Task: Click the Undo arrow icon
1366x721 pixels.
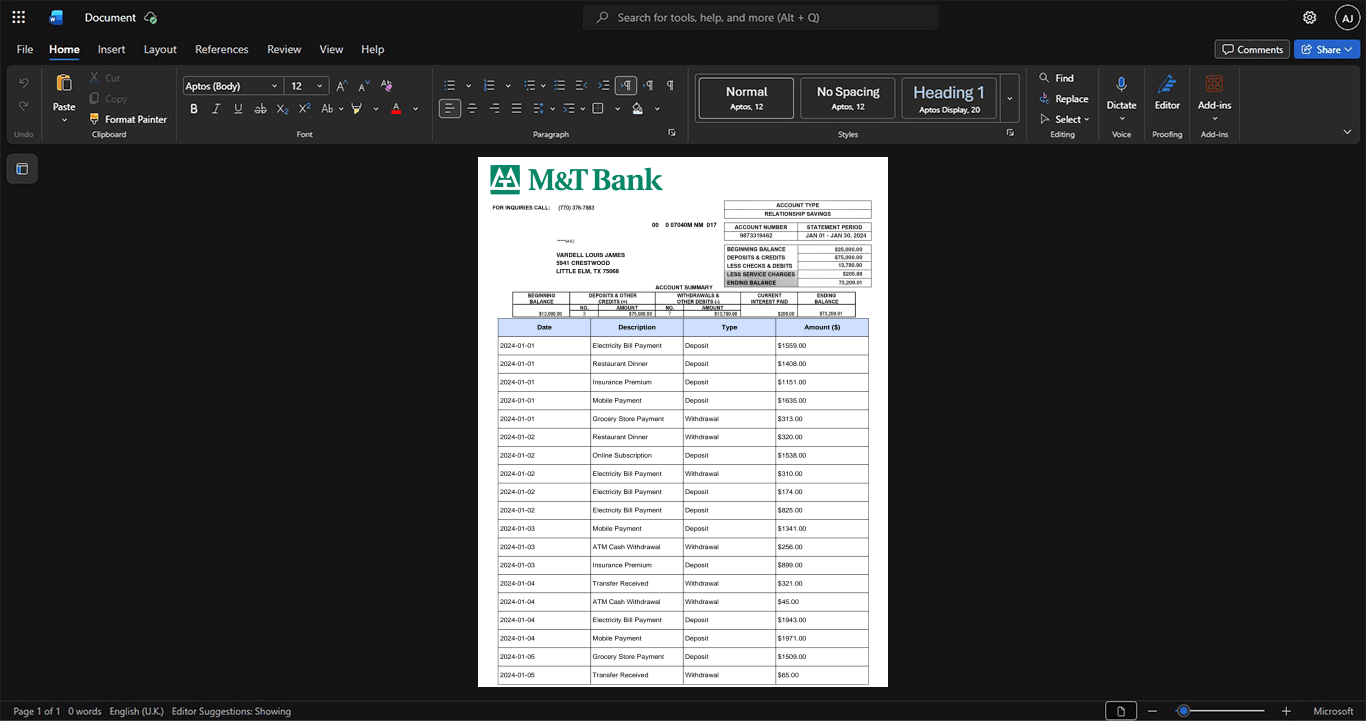Action: [24, 83]
